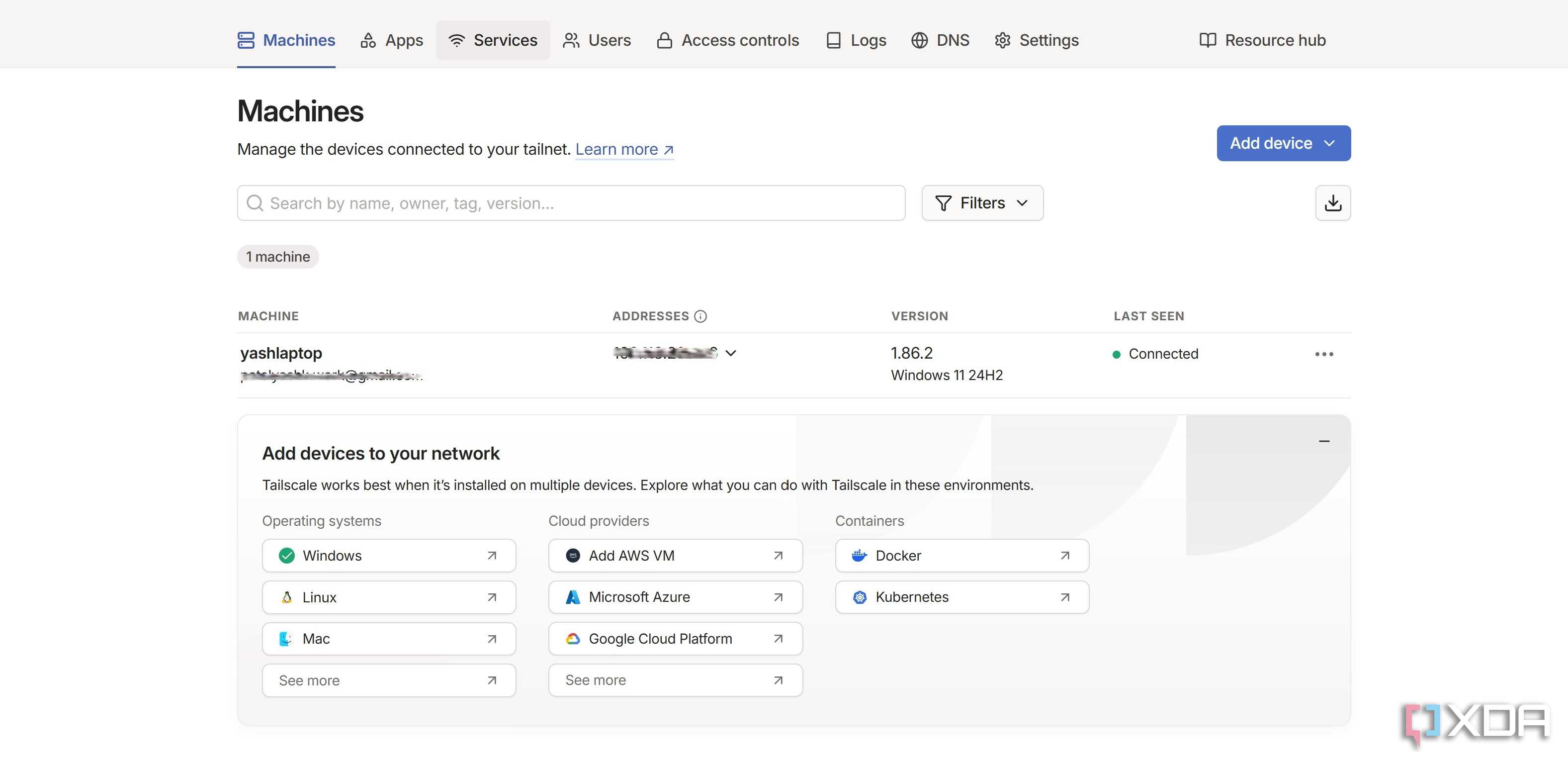This screenshot has width=1568, height=767.
Task: Collapse the Add devices panel
Action: tap(1324, 441)
